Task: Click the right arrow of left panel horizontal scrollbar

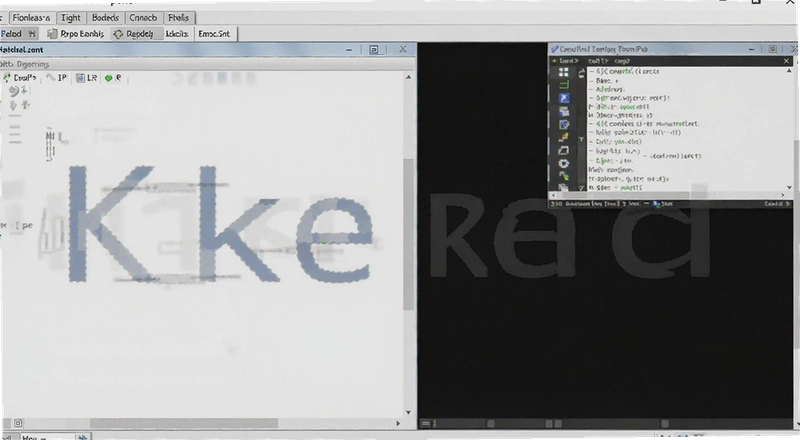Action: click(398, 423)
